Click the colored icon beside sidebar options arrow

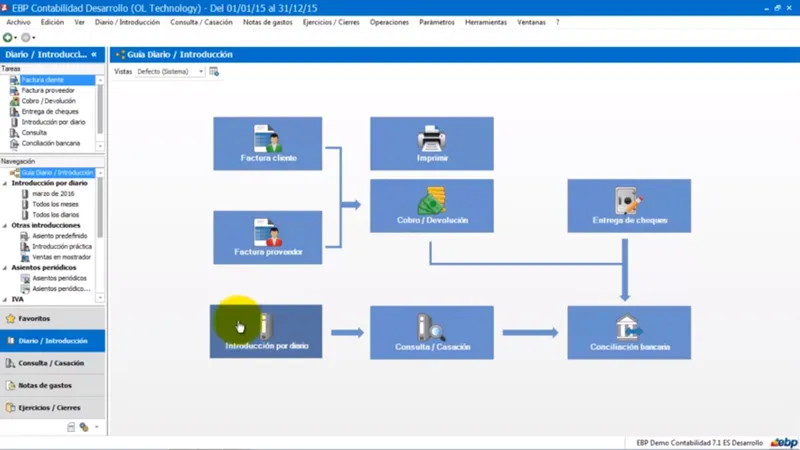pos(84,427)
